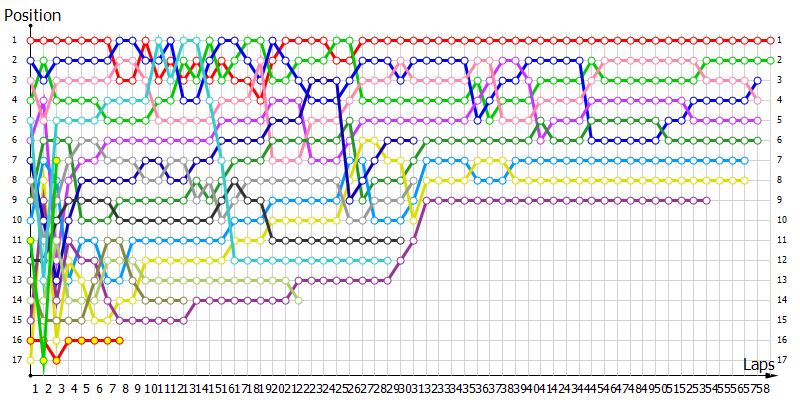Select the red-yellow marker at position 17 on lap 3
The image size is (800, 400).
pos(56,360)
